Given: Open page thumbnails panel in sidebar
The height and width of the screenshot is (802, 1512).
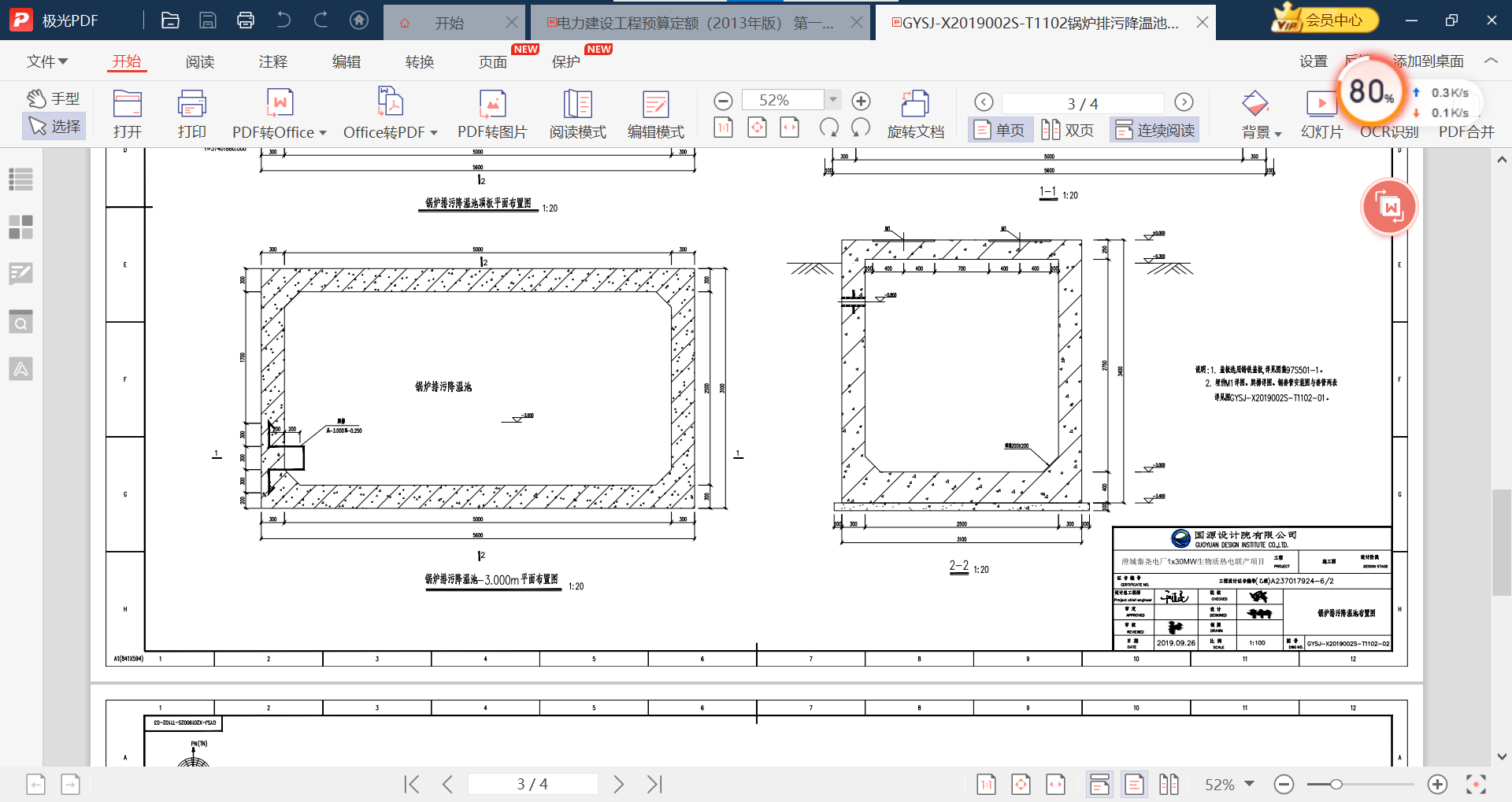Looking at the screenshot, I should click(21, 227).
